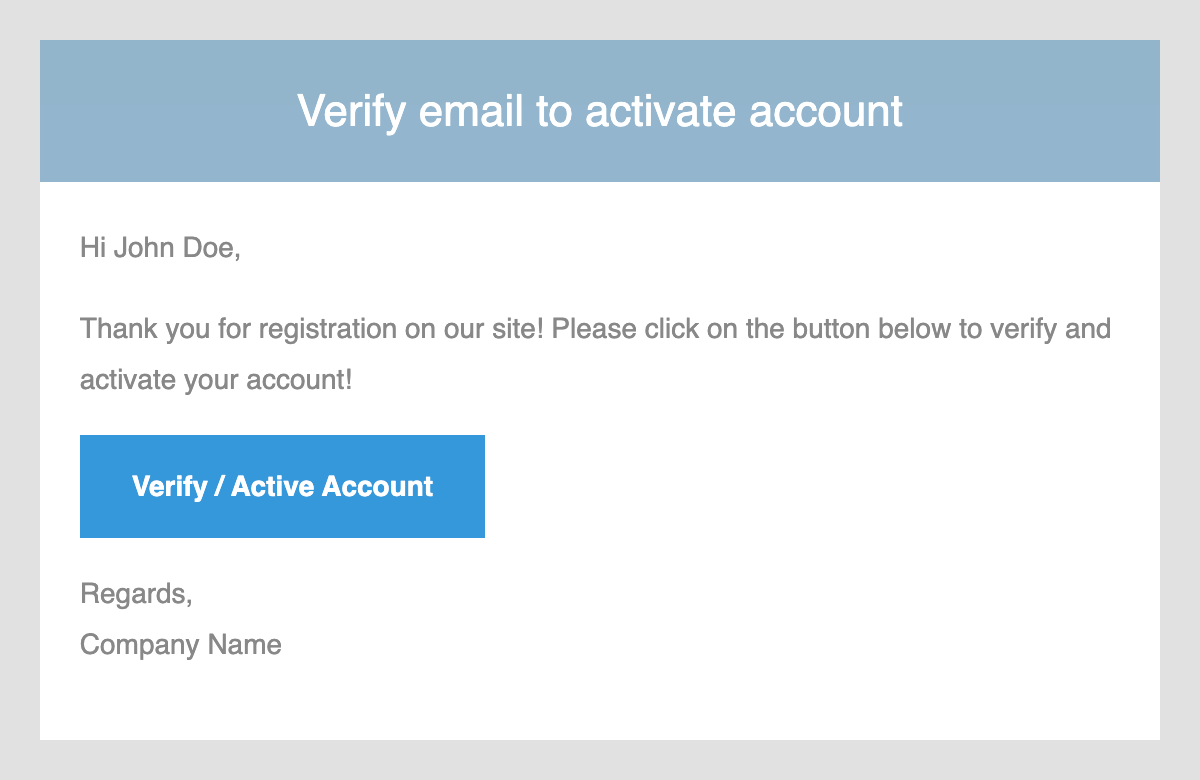Click the word "Verify" on the blue button
The width and height of the screenshot is (1200, 780).
pyautogui.click(x=169, y=487)
